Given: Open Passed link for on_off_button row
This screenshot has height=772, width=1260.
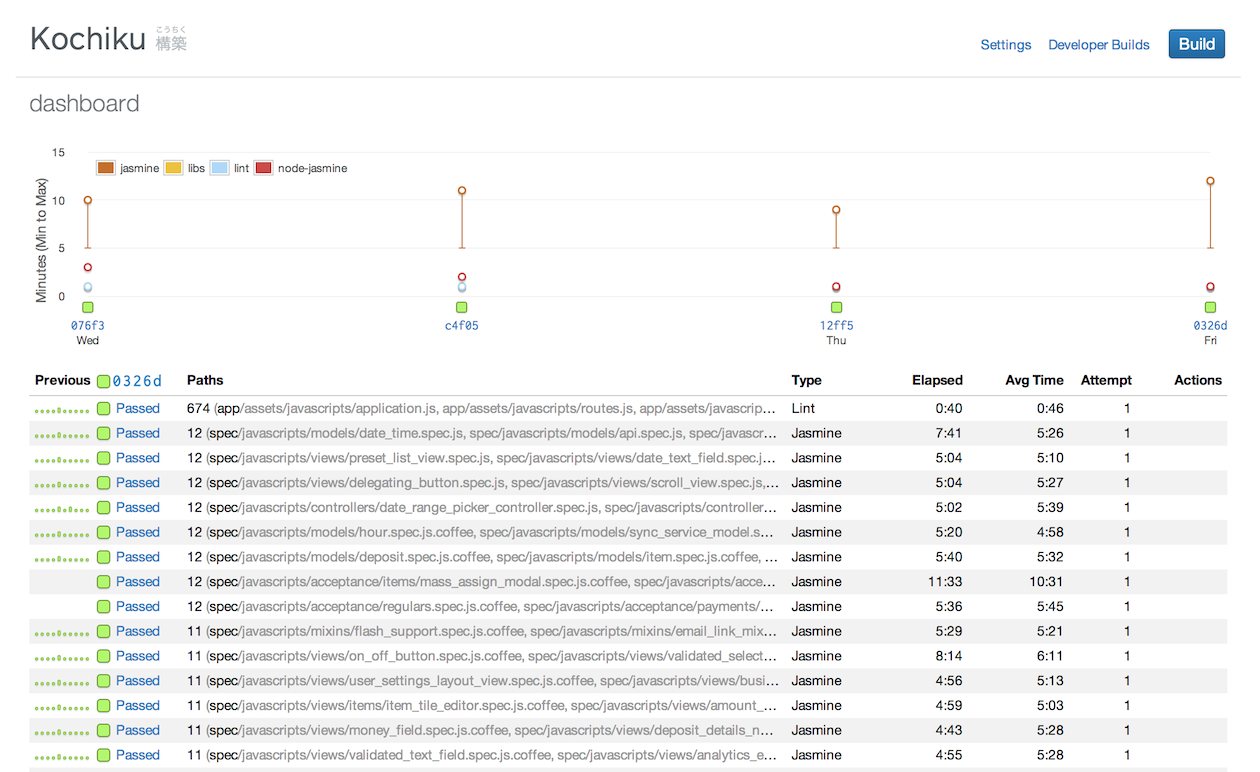Looking at the screenshot, I should [138, 656].
